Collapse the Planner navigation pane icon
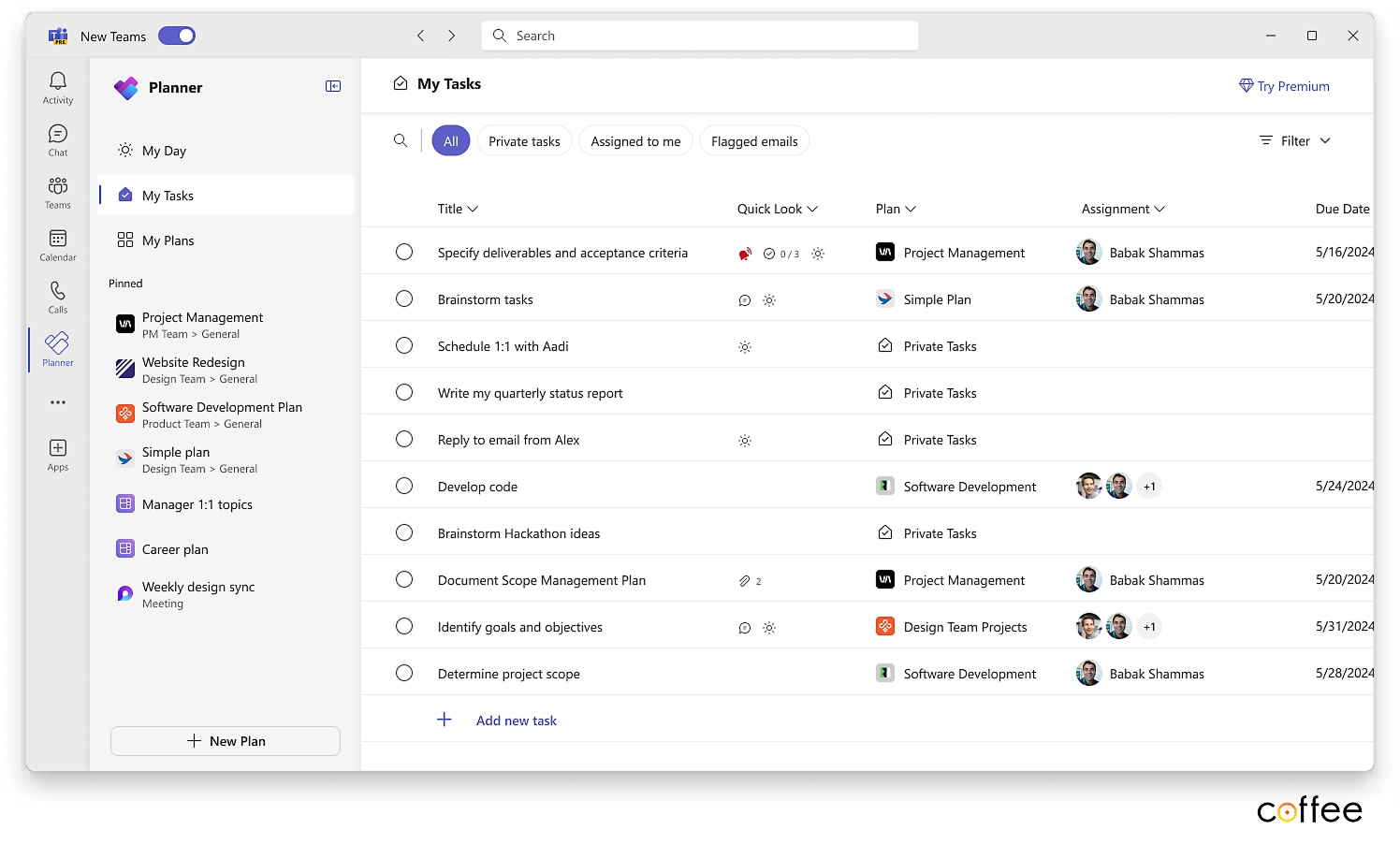 pyautogui.click(x=333, y=86)
